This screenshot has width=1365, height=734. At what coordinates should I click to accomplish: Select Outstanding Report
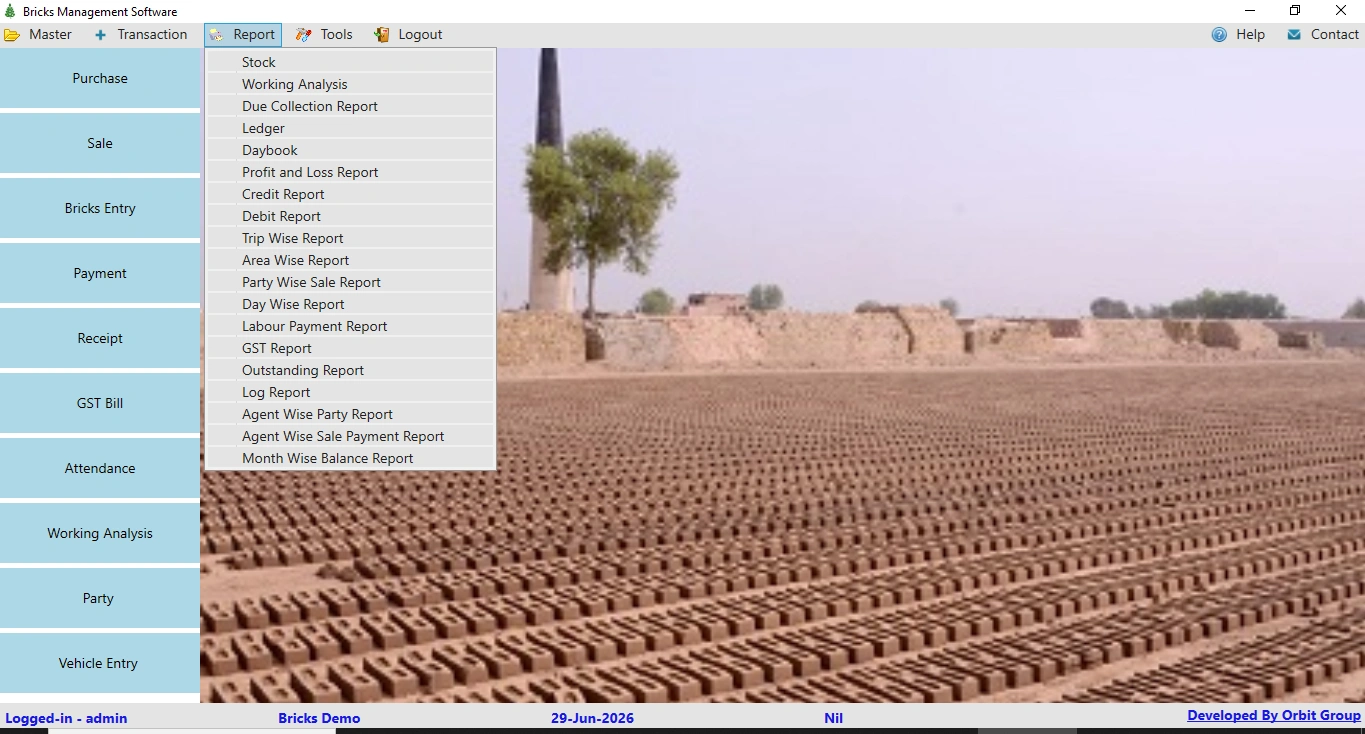(350, 370)
